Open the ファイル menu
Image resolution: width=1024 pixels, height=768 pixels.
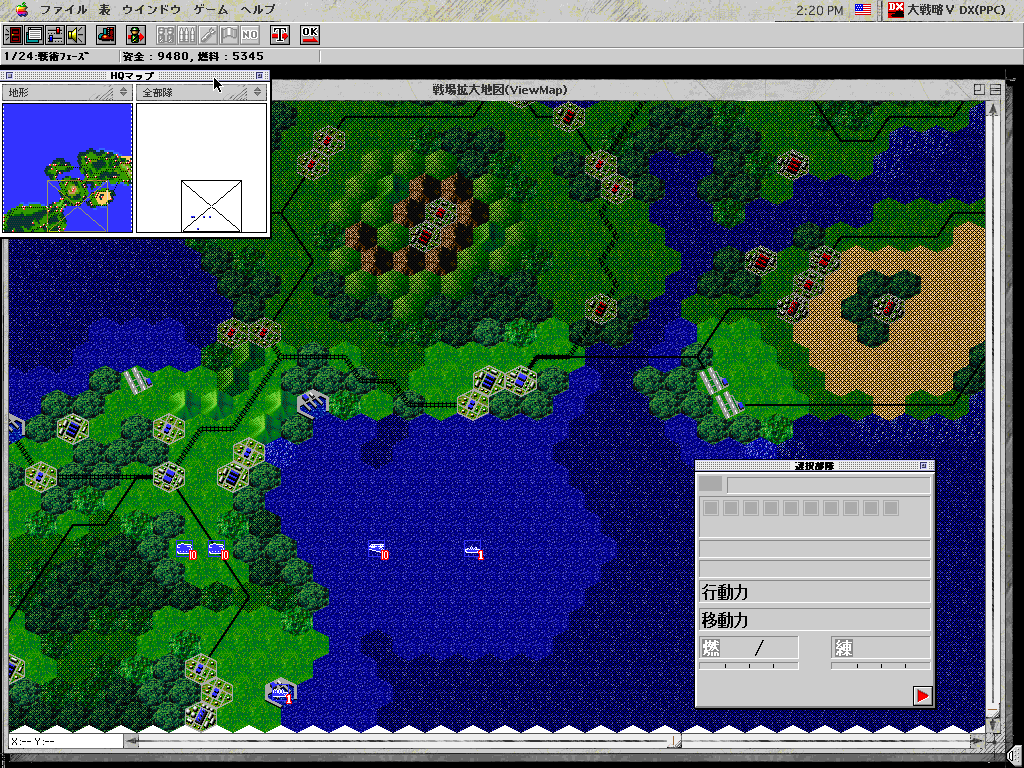63,9
